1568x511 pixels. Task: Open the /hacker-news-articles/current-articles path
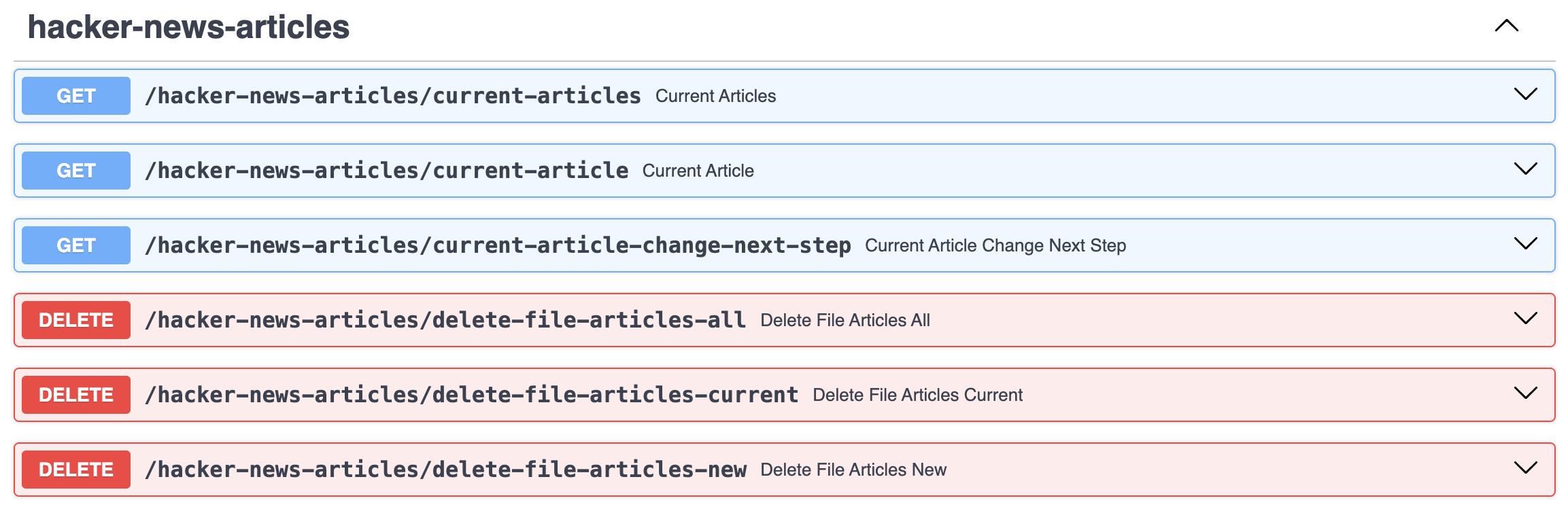393,96
